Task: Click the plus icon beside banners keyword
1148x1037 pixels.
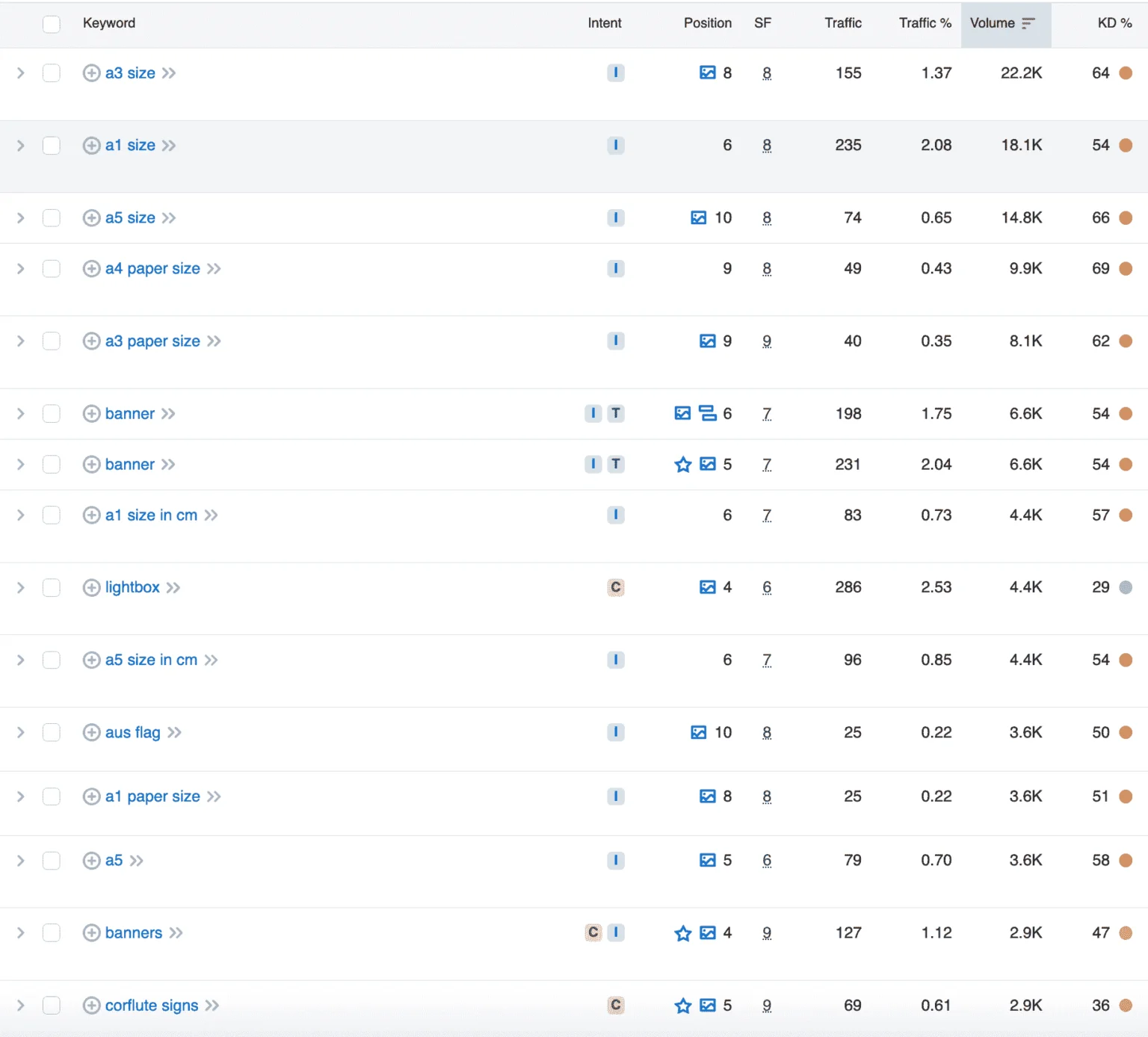Action: coord(91,932)
